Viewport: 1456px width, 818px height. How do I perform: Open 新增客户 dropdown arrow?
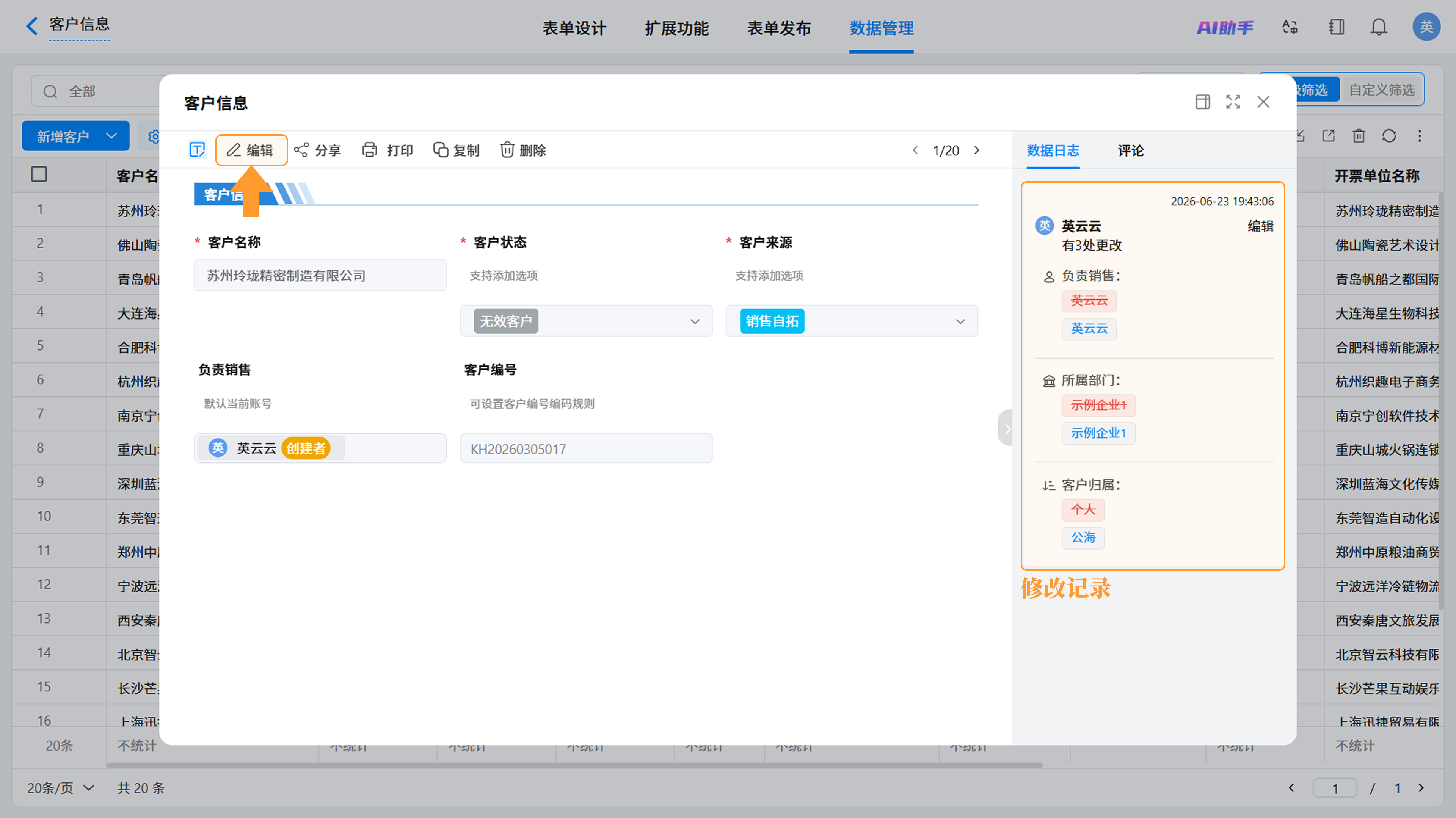111,136
